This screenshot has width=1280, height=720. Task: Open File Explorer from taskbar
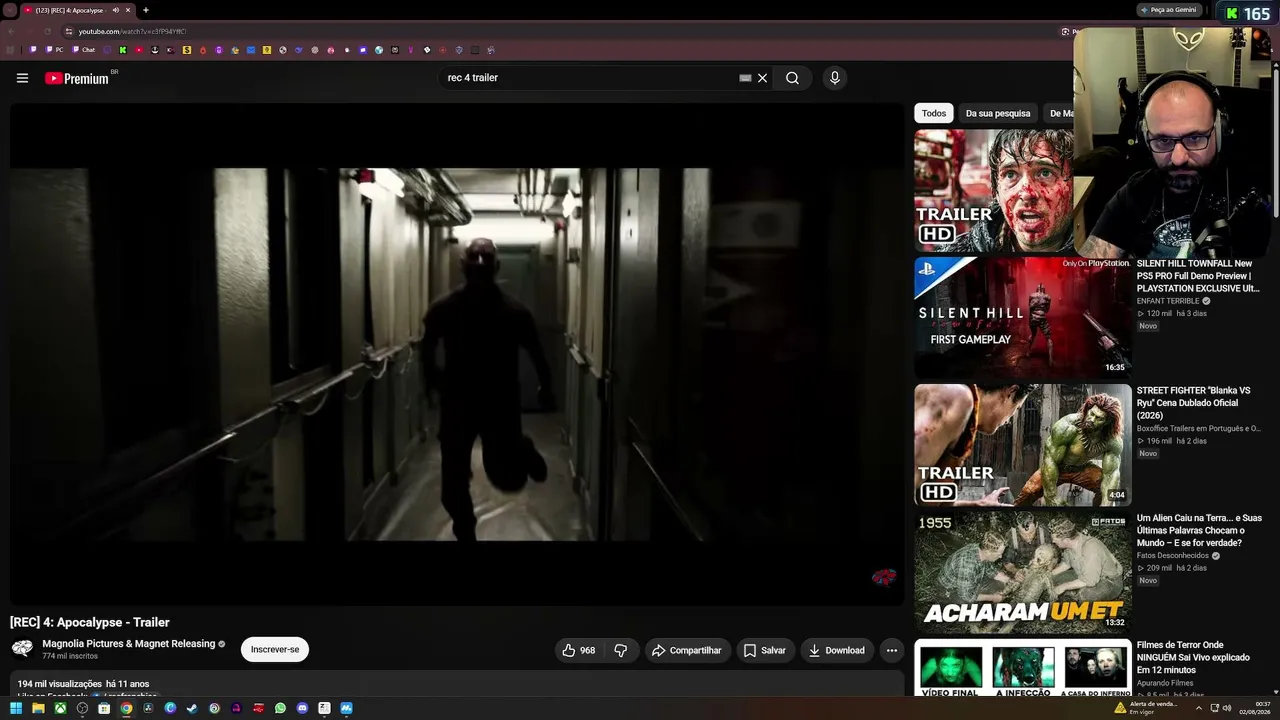38,708
